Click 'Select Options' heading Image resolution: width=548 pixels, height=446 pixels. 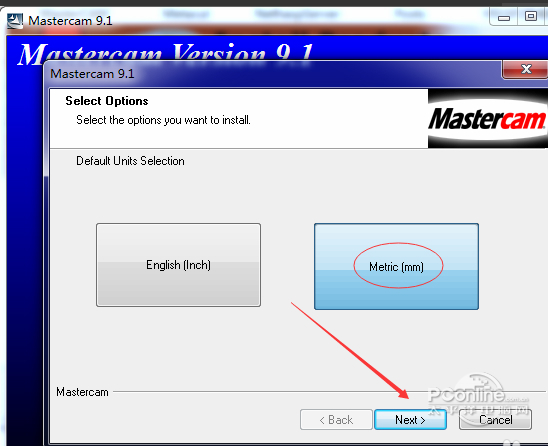[x=107, y=101]
